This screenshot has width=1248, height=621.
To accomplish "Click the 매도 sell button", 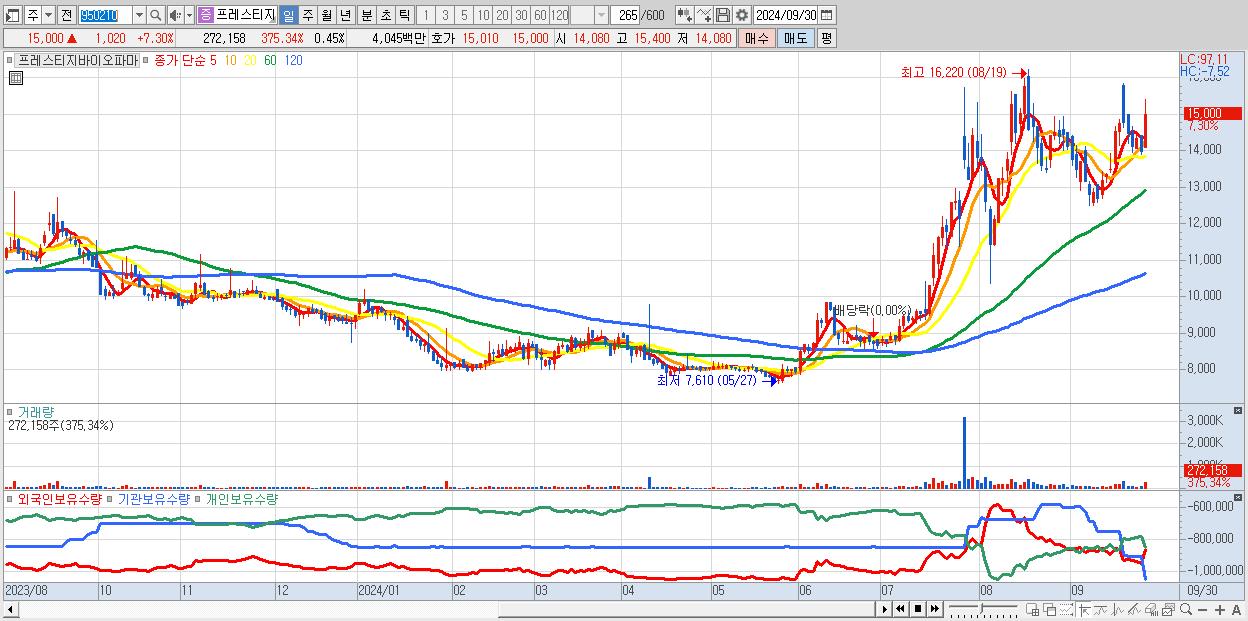I will point(796,38).
